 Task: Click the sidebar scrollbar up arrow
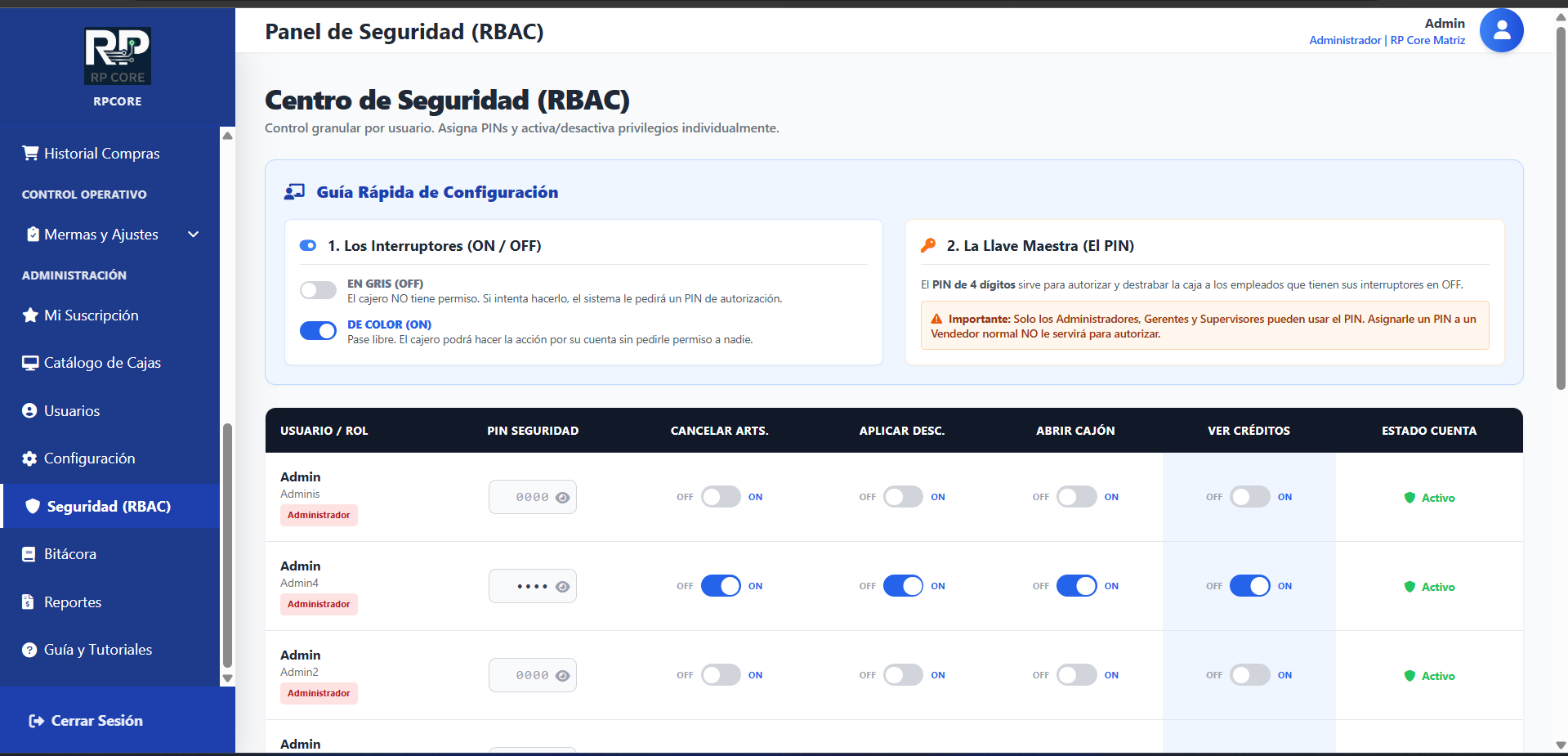pos(228,136)
